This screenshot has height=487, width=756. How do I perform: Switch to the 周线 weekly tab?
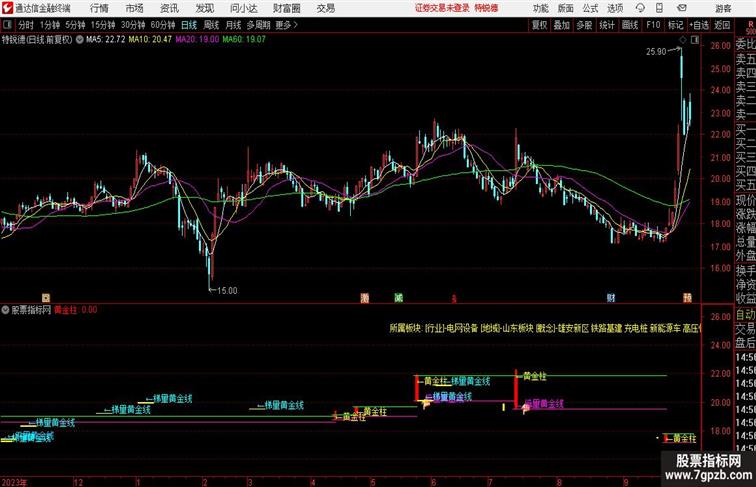(x=211, y=25)
